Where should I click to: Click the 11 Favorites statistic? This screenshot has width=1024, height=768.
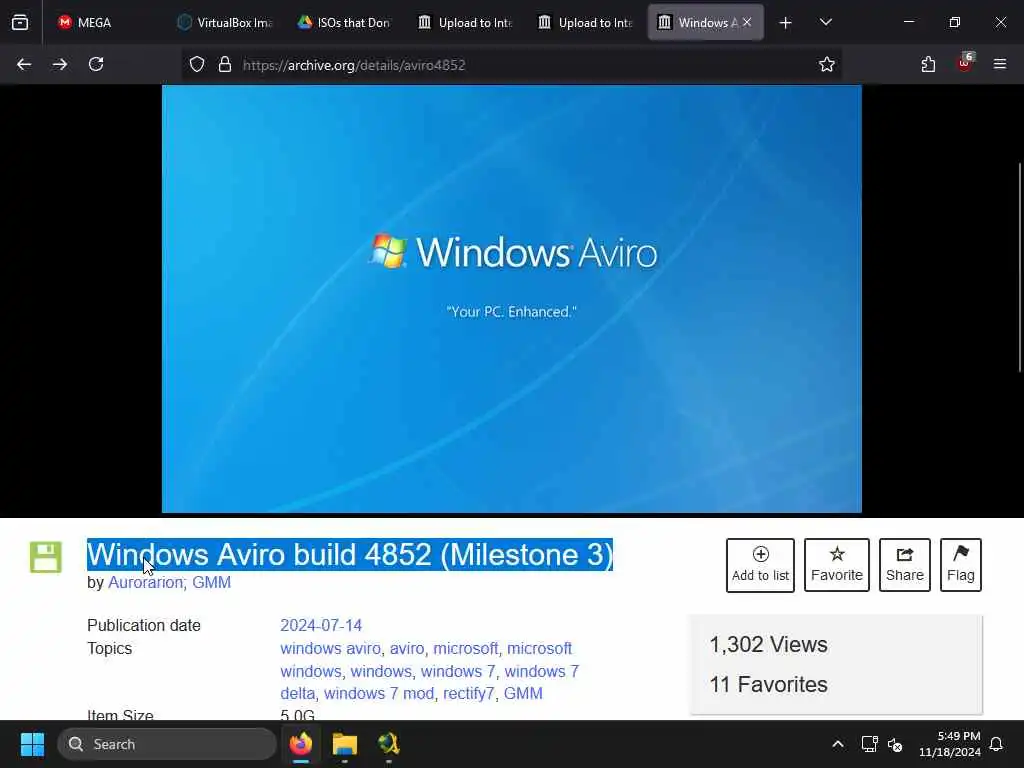[x=768, y=684]
